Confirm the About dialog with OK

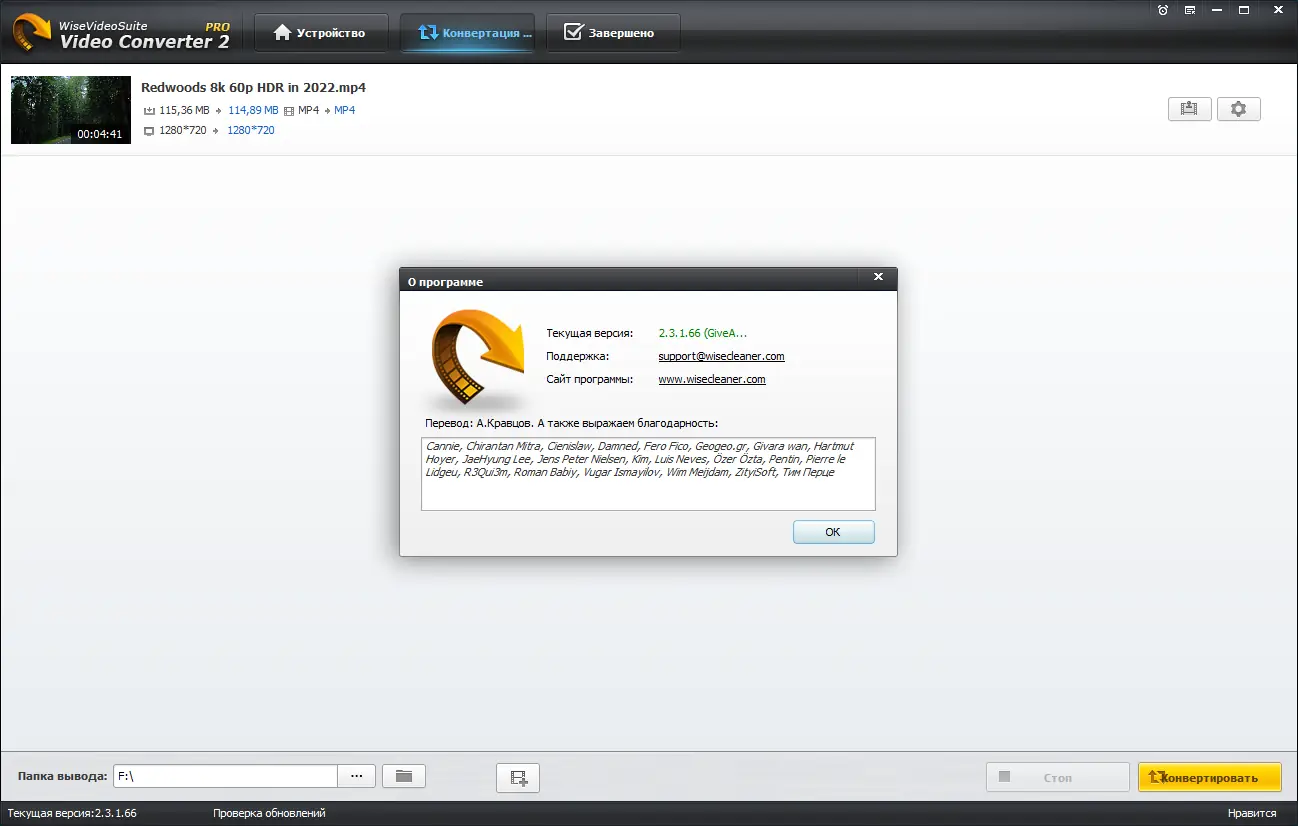[x=833, y=531]
